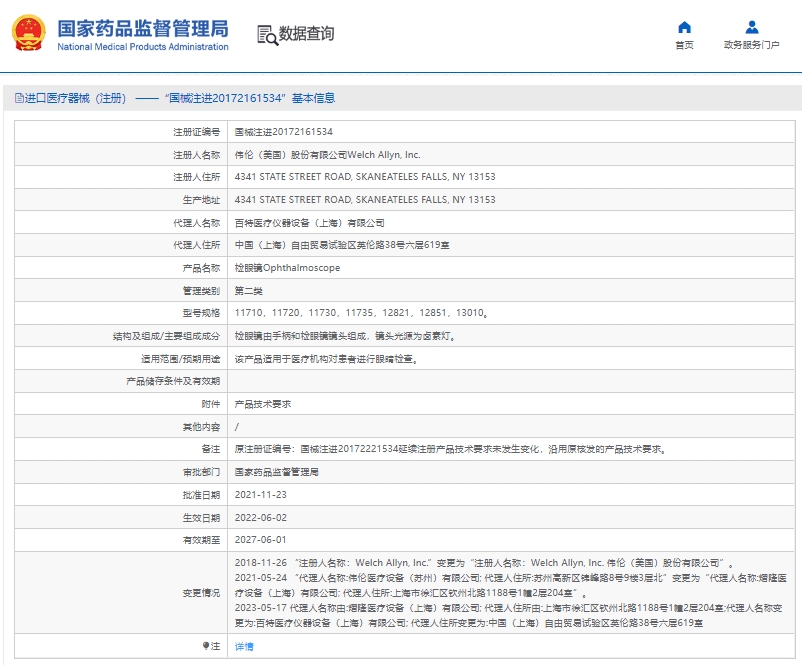This screenshot has height=665, width=802.
Task: Click the intended use 该产品适用于 value
Action: 326,359
